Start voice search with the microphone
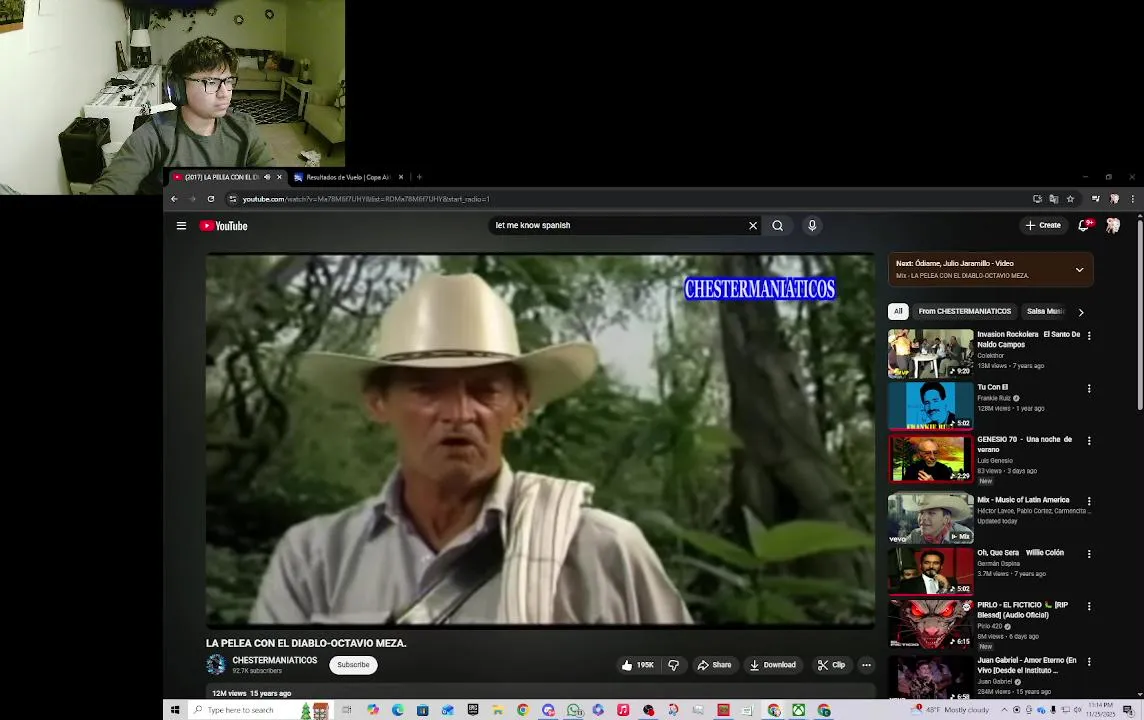 812,225
